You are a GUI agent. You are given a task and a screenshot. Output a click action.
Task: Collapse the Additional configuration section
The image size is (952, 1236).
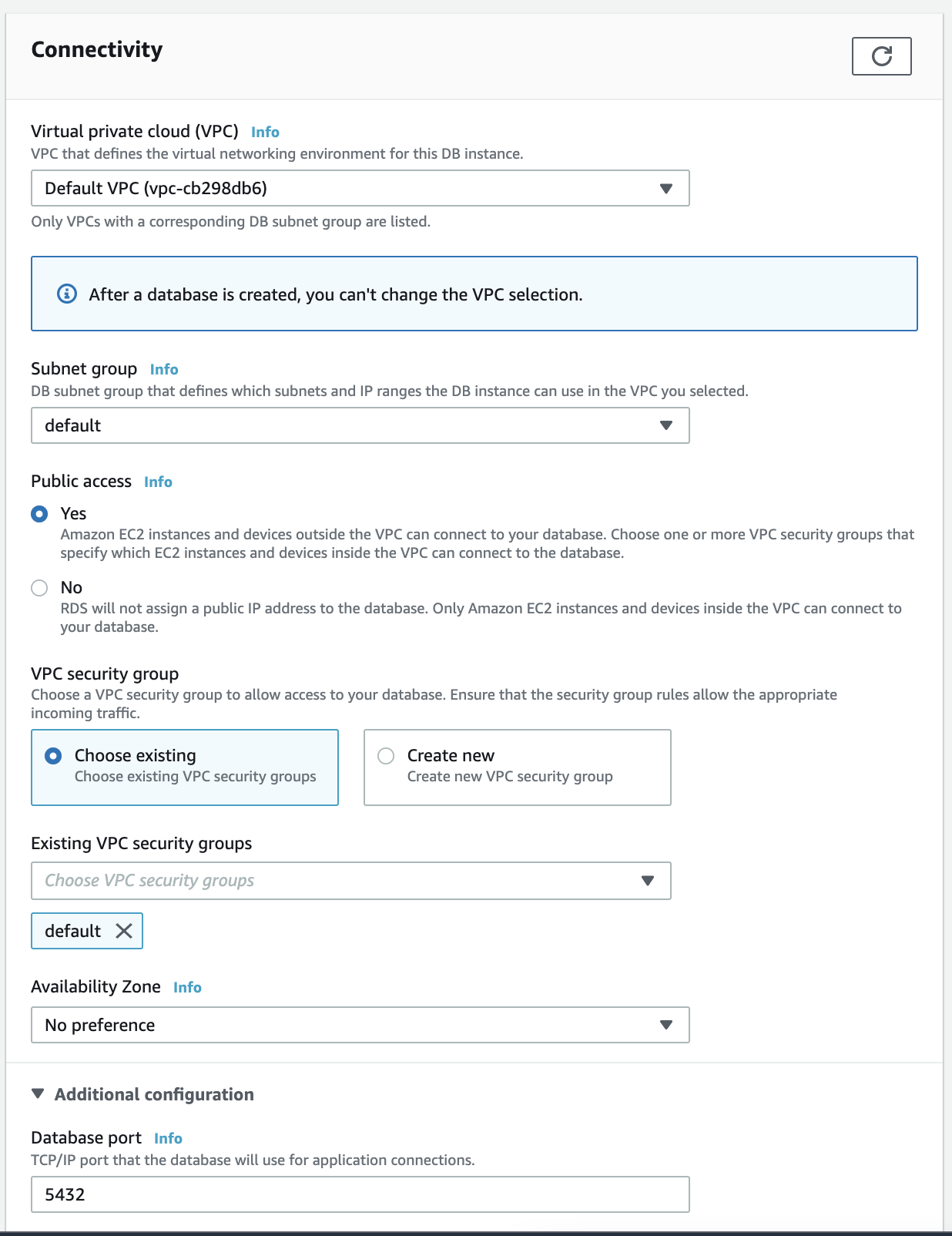pyautogui.click(x=38, y=1094)
